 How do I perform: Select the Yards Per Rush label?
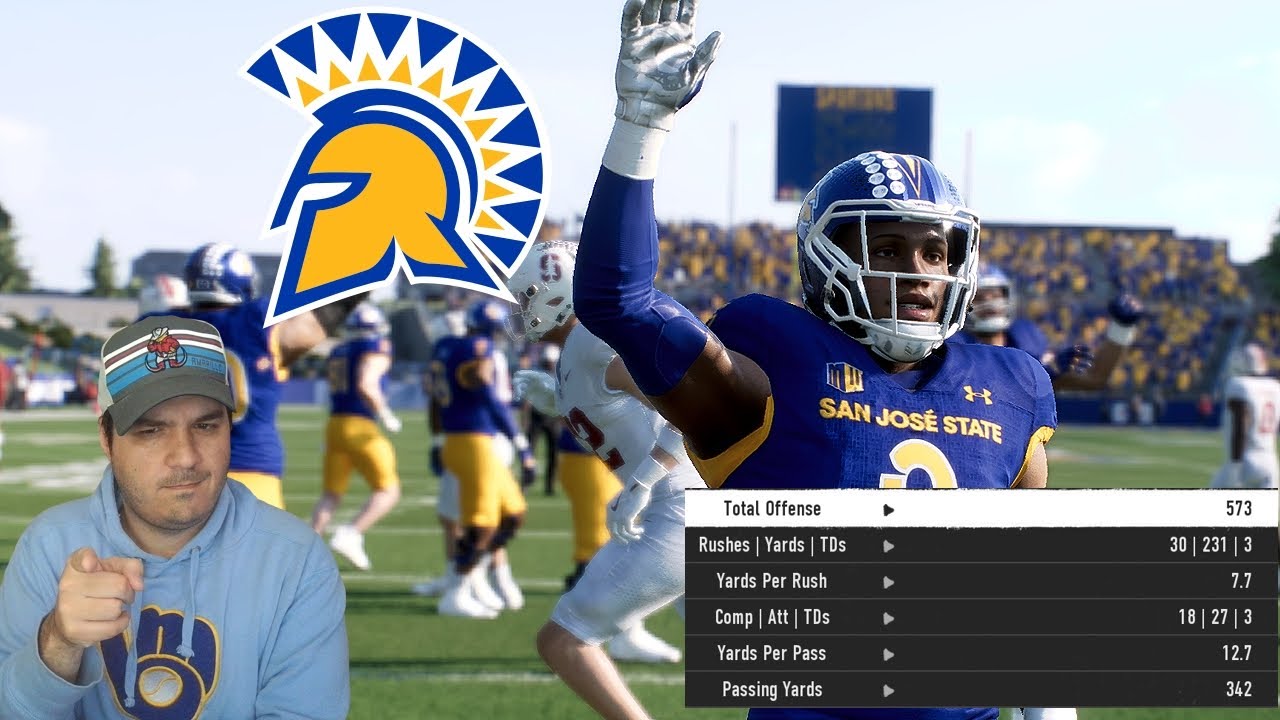771,581
